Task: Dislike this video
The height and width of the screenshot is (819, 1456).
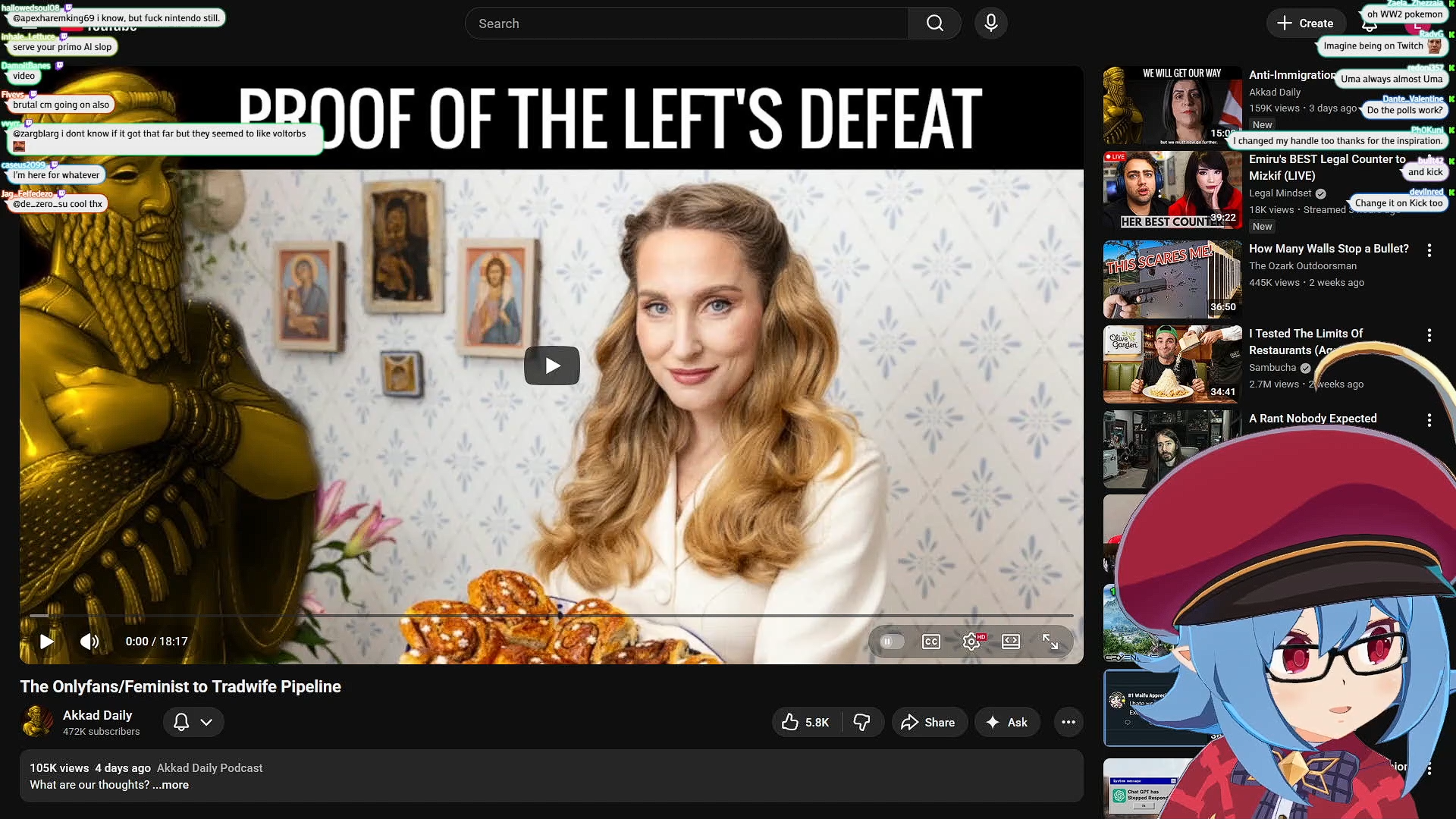Action: [x=861, y=722]
